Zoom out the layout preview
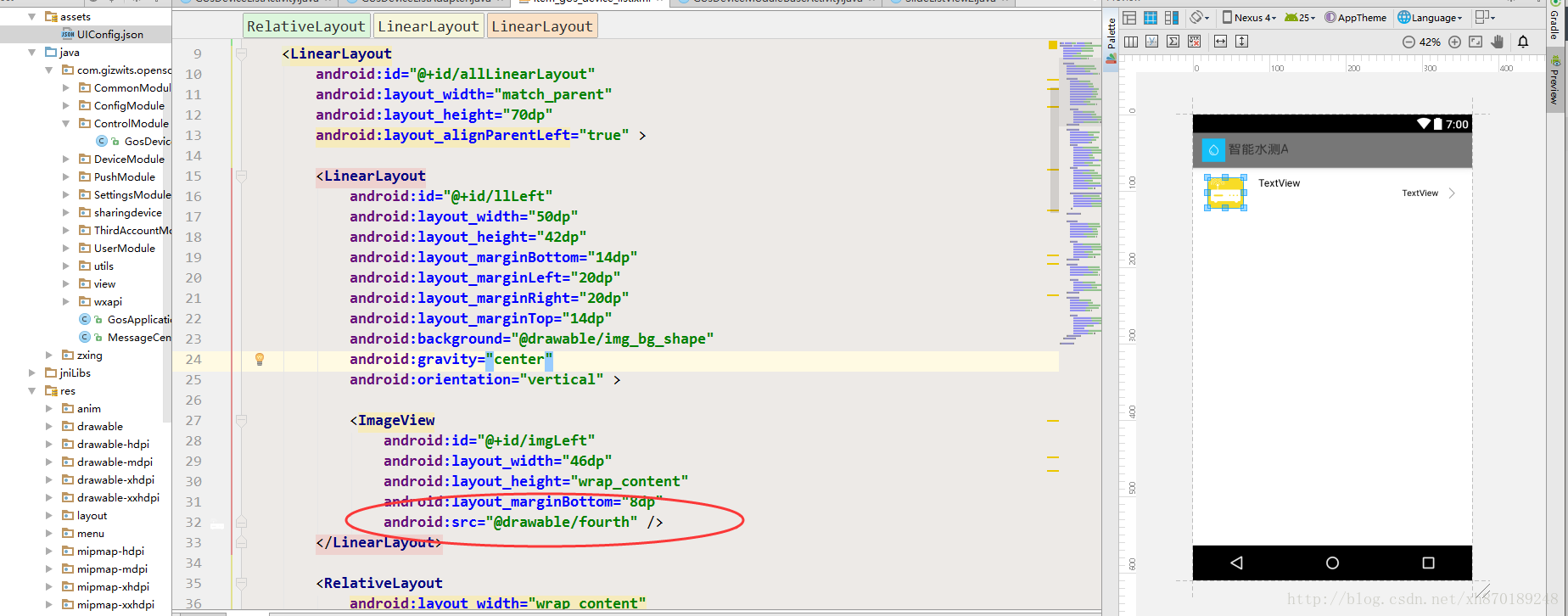 [1408, 42]
